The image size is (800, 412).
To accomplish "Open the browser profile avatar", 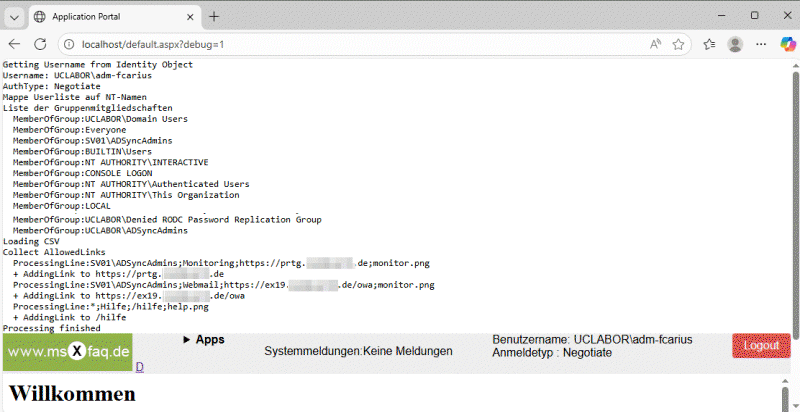I will pos(735,44).
